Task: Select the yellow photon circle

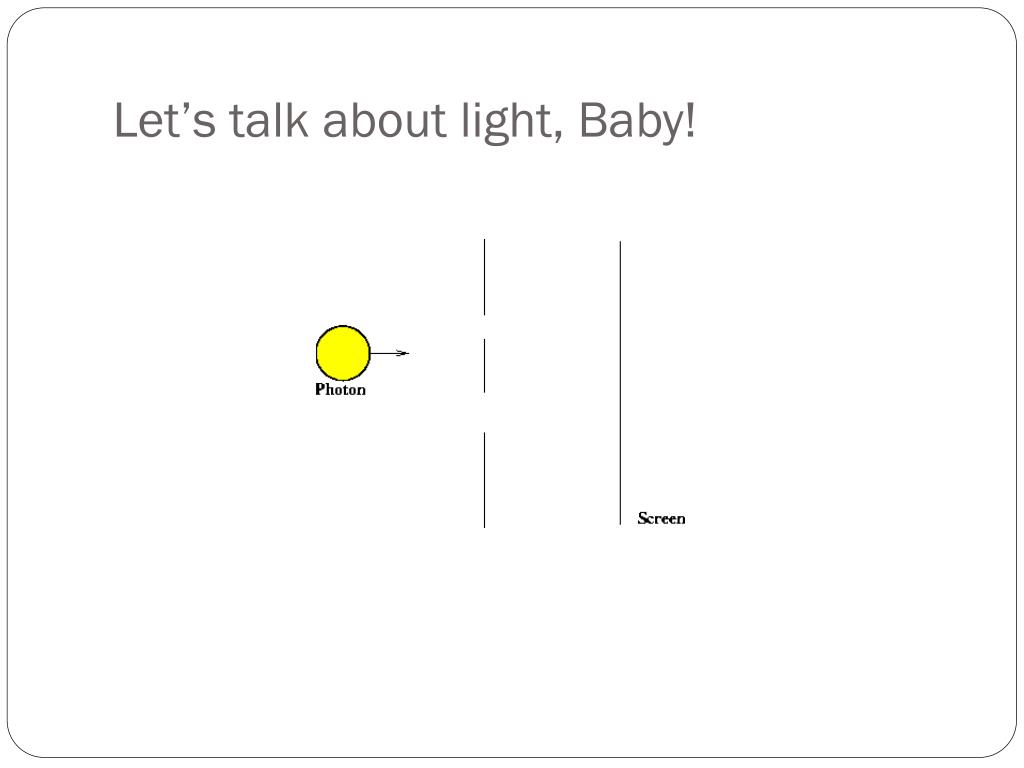Action: (x=343, y=353)
